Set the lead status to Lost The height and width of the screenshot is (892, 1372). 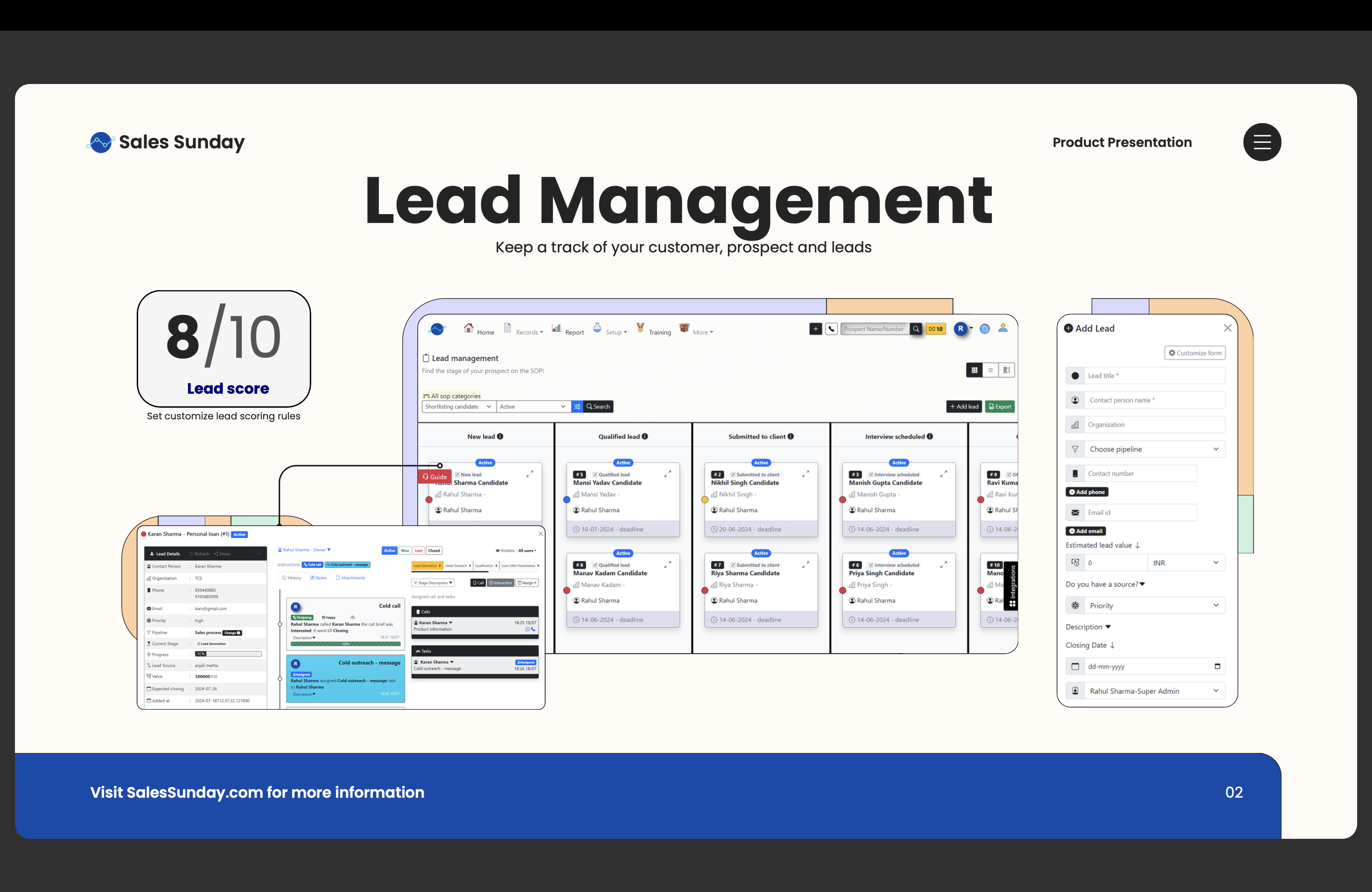[x=419, y=551]
